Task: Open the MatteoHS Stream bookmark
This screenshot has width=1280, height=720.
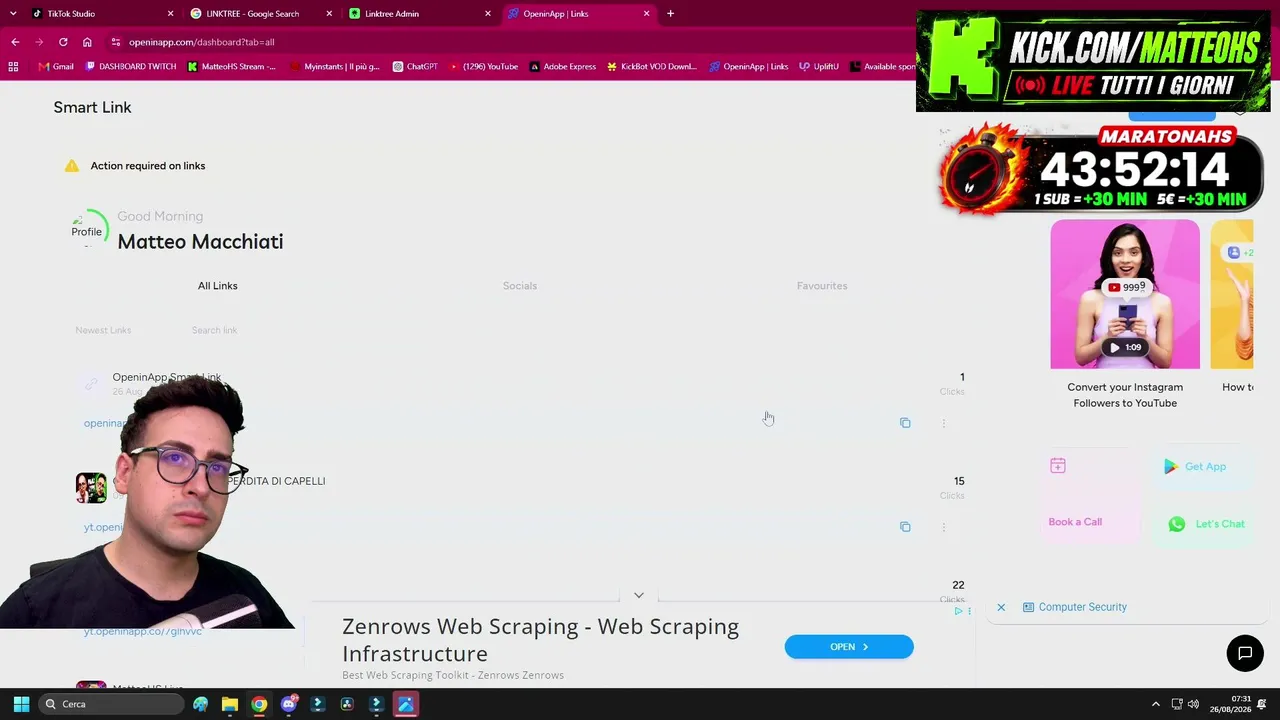Action: tap(232, 67)
